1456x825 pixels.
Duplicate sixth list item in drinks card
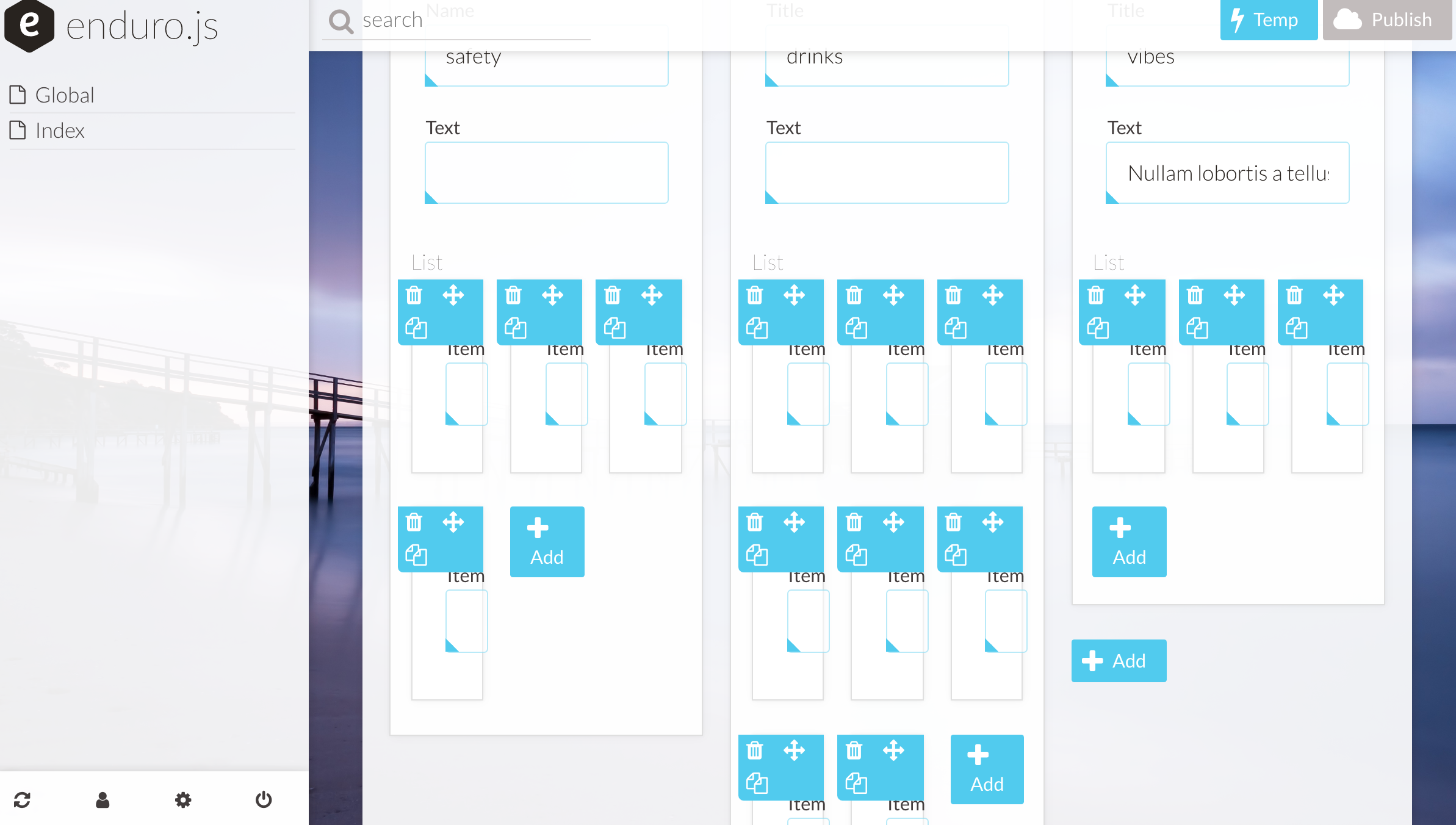[x=956, y=555]
